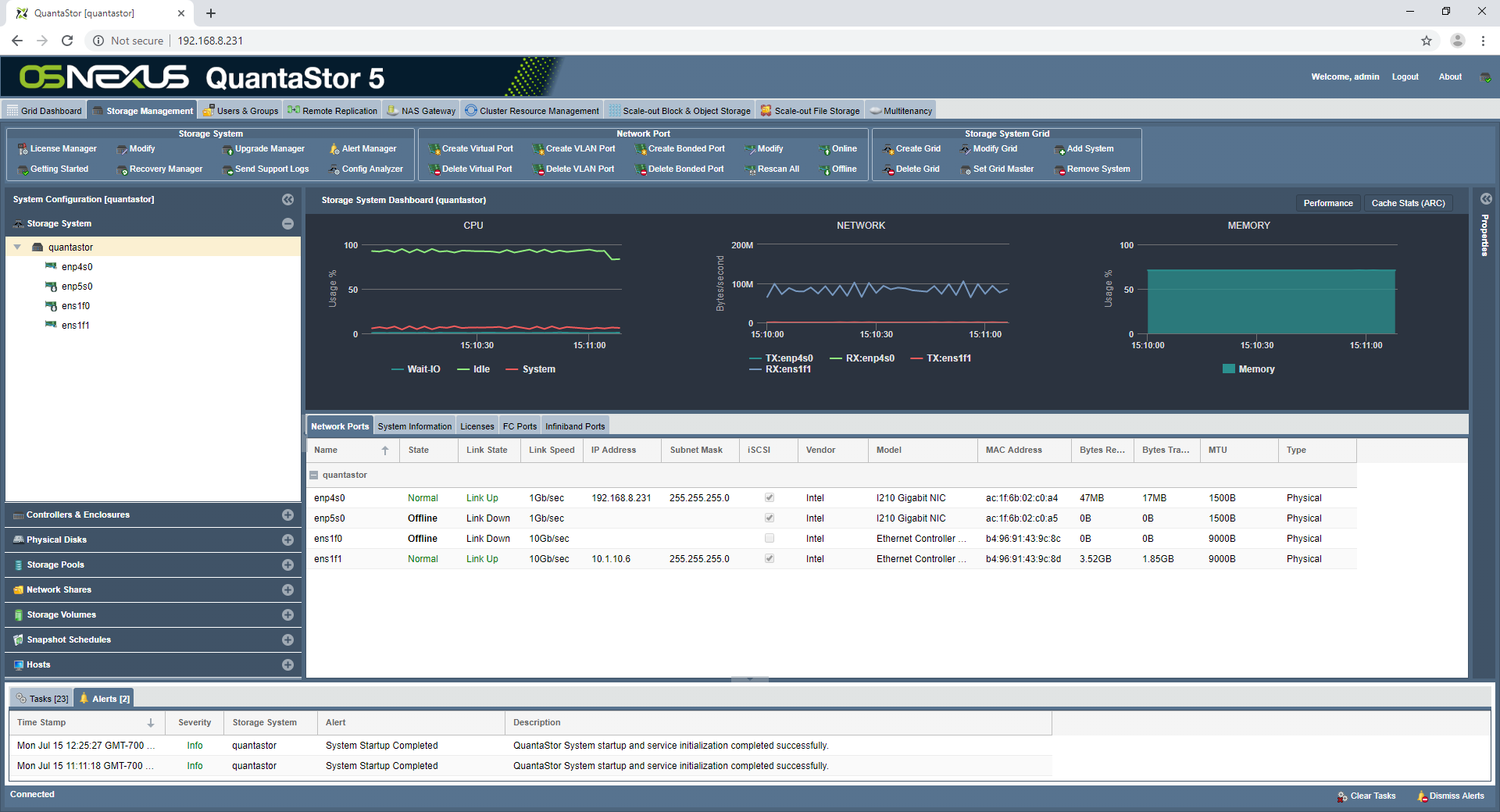The width and height of the screenshot is (1500, 812).
Task: Toggle iSCSI checkbox for enp4s0
Action: tap(770, 497)
